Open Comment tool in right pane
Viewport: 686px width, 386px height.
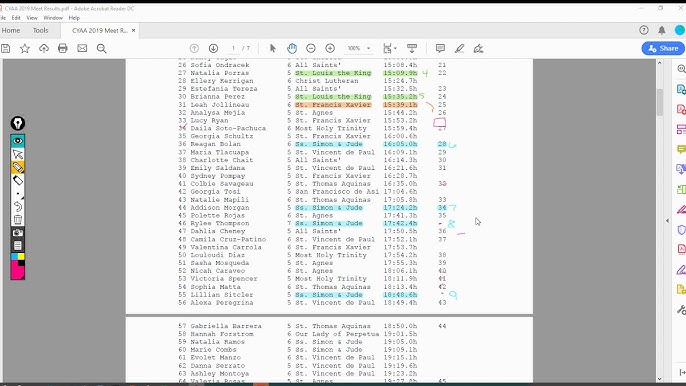click(x=681, y=149)
